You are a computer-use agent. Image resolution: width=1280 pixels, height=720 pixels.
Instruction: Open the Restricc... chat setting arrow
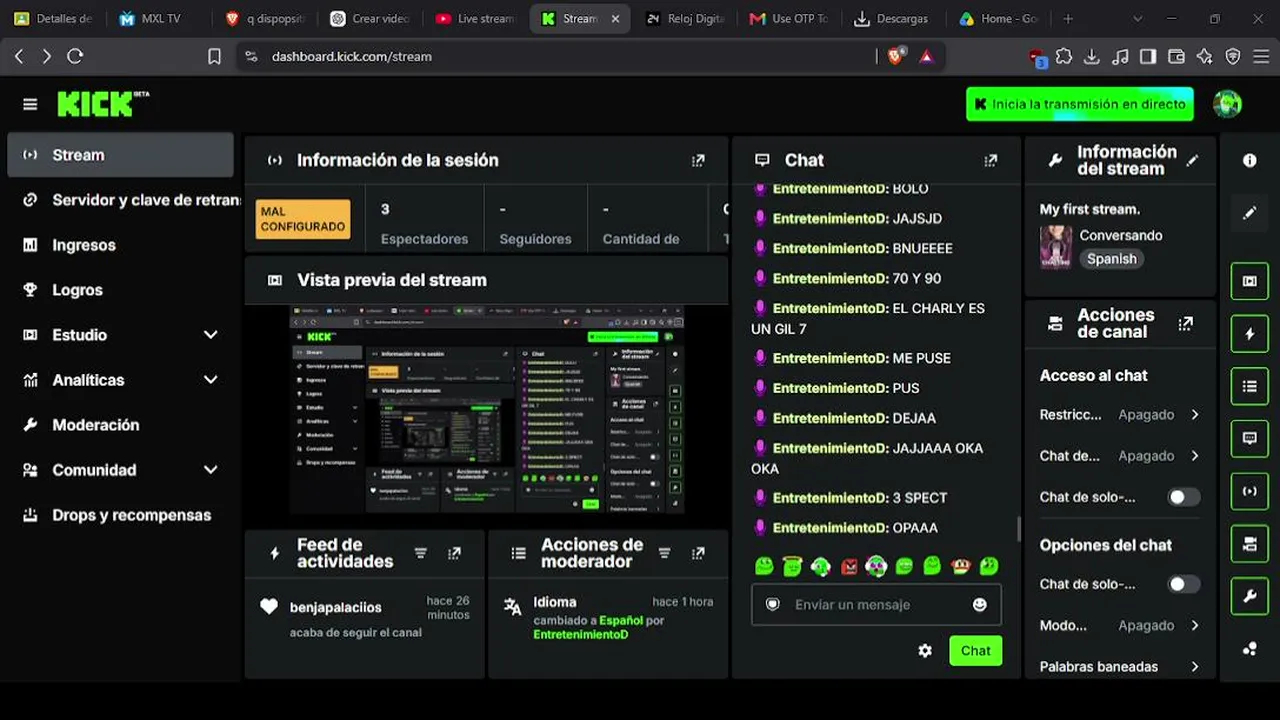[1194, 414]
